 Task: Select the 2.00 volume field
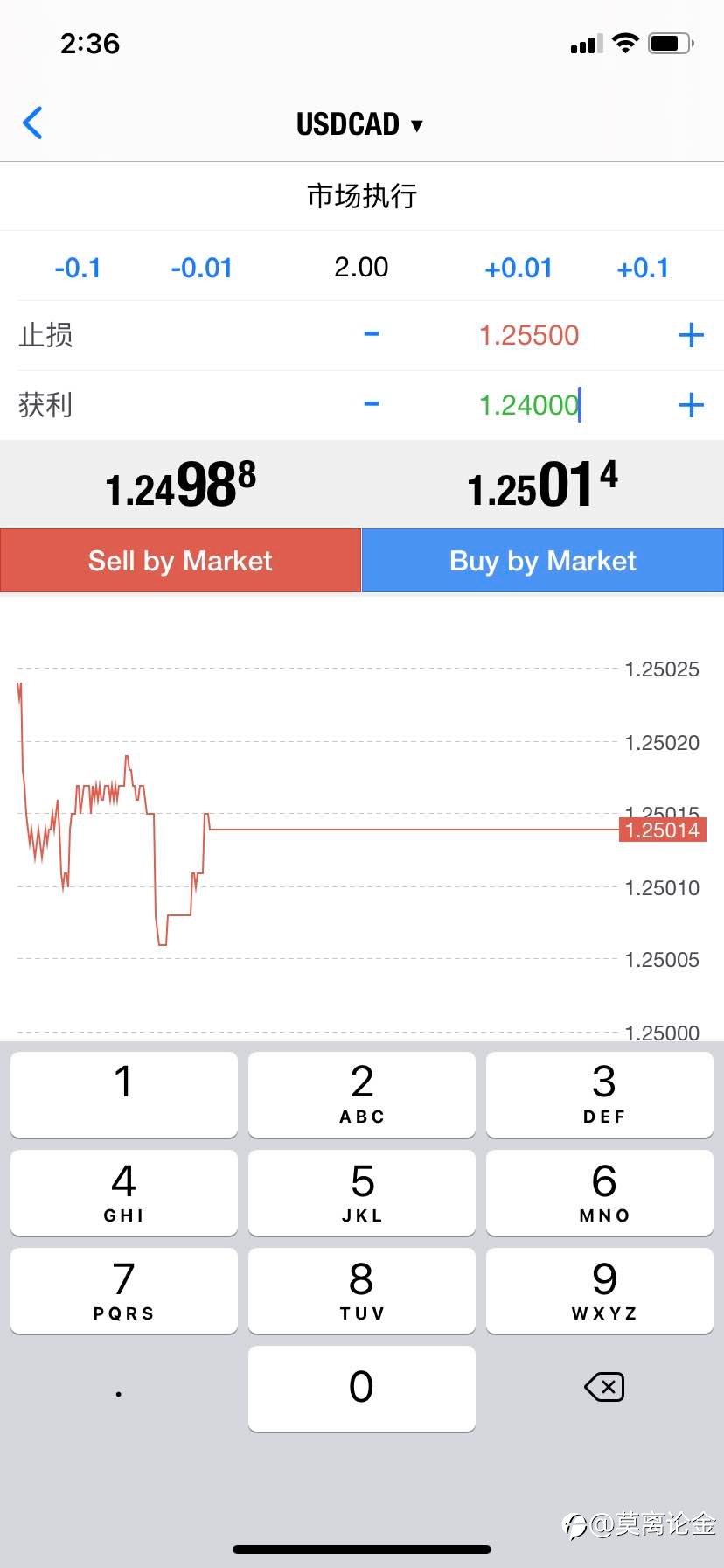(x=361, y=267)
